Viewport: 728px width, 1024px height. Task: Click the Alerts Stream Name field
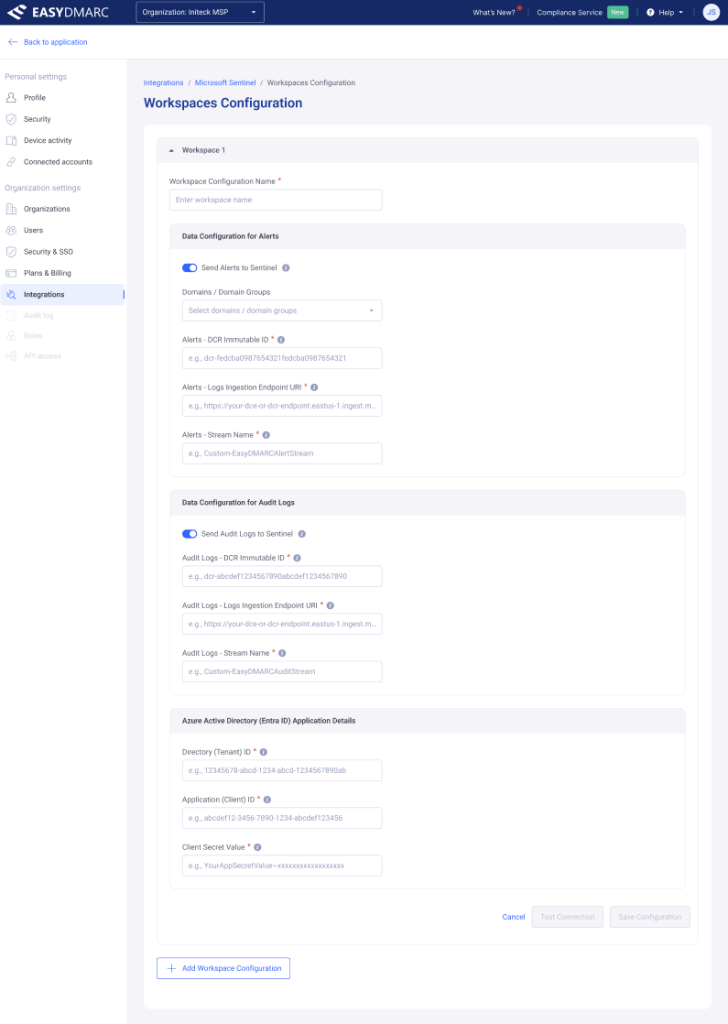(282, 453)
